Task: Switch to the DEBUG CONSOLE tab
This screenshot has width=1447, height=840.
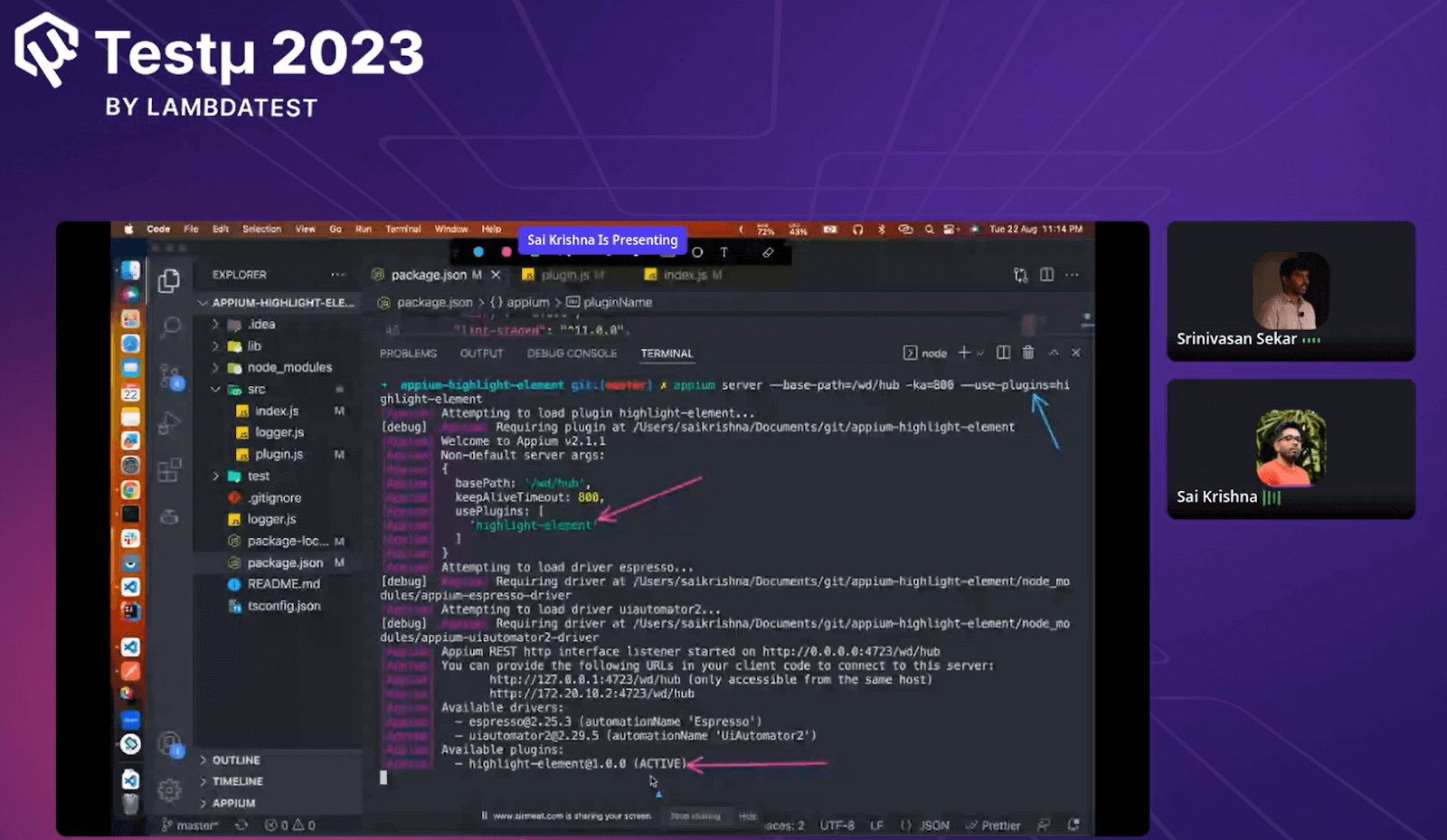Action: [x=572, y=354]
